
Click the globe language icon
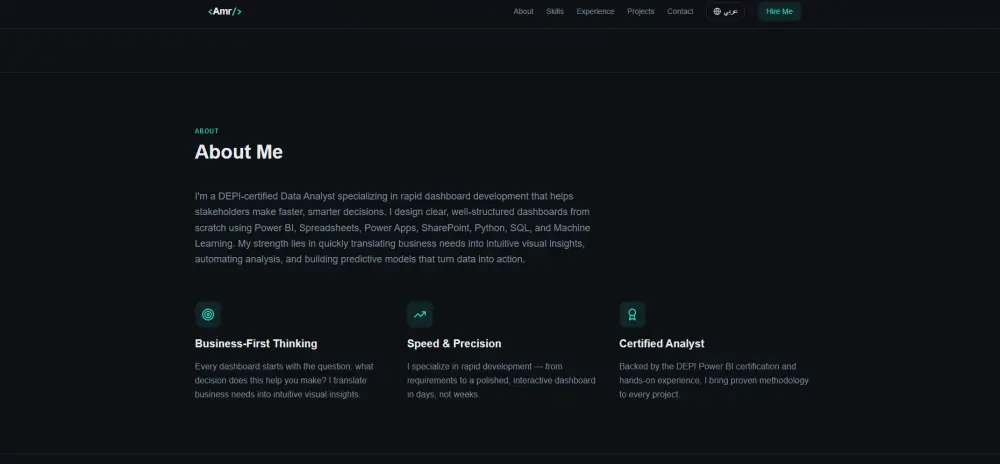[x=717, y=11]
